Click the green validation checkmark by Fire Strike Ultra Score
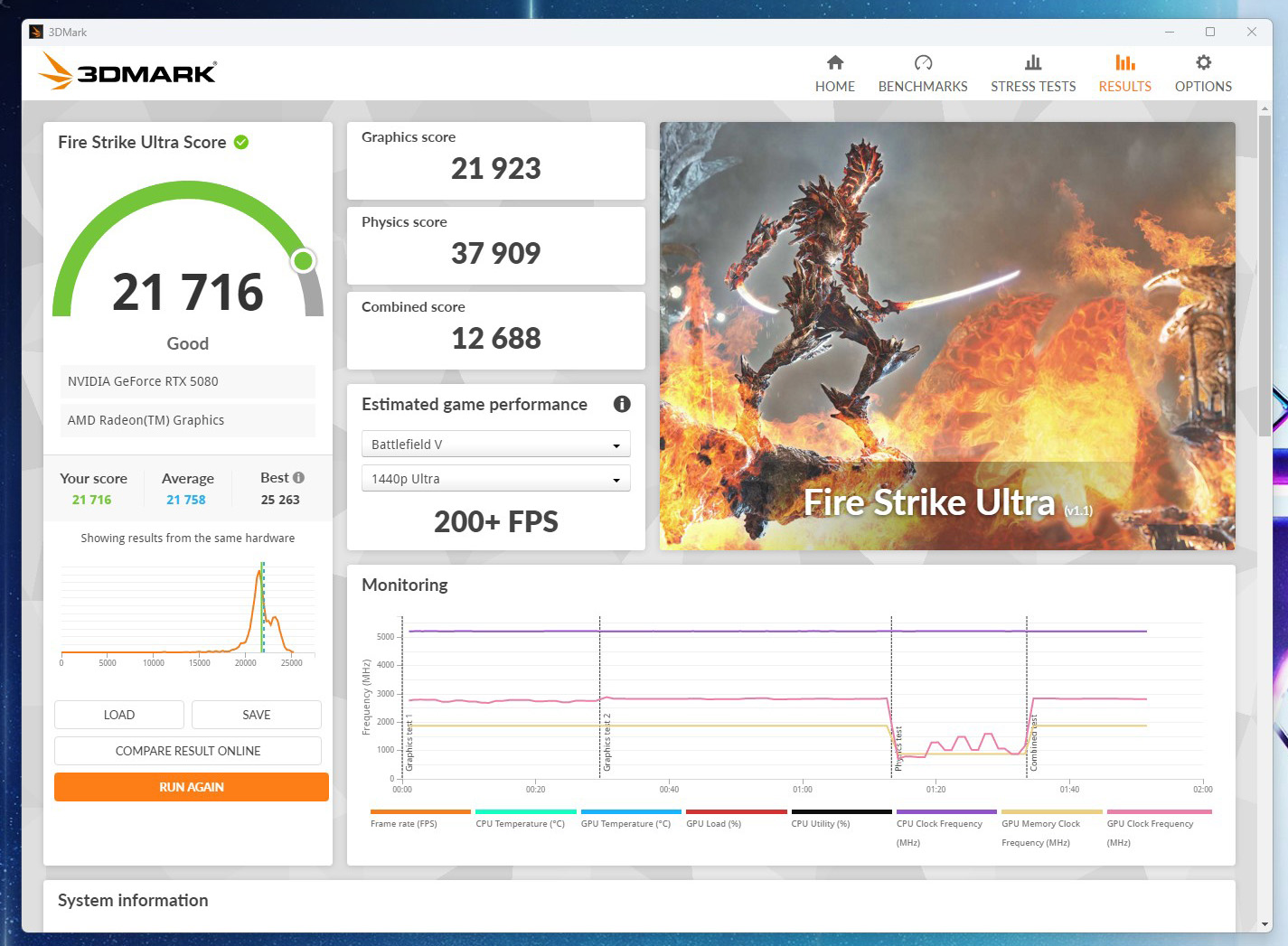Image resolution: width=1288 pixels, height=946 pixels. tap(241, 142)
